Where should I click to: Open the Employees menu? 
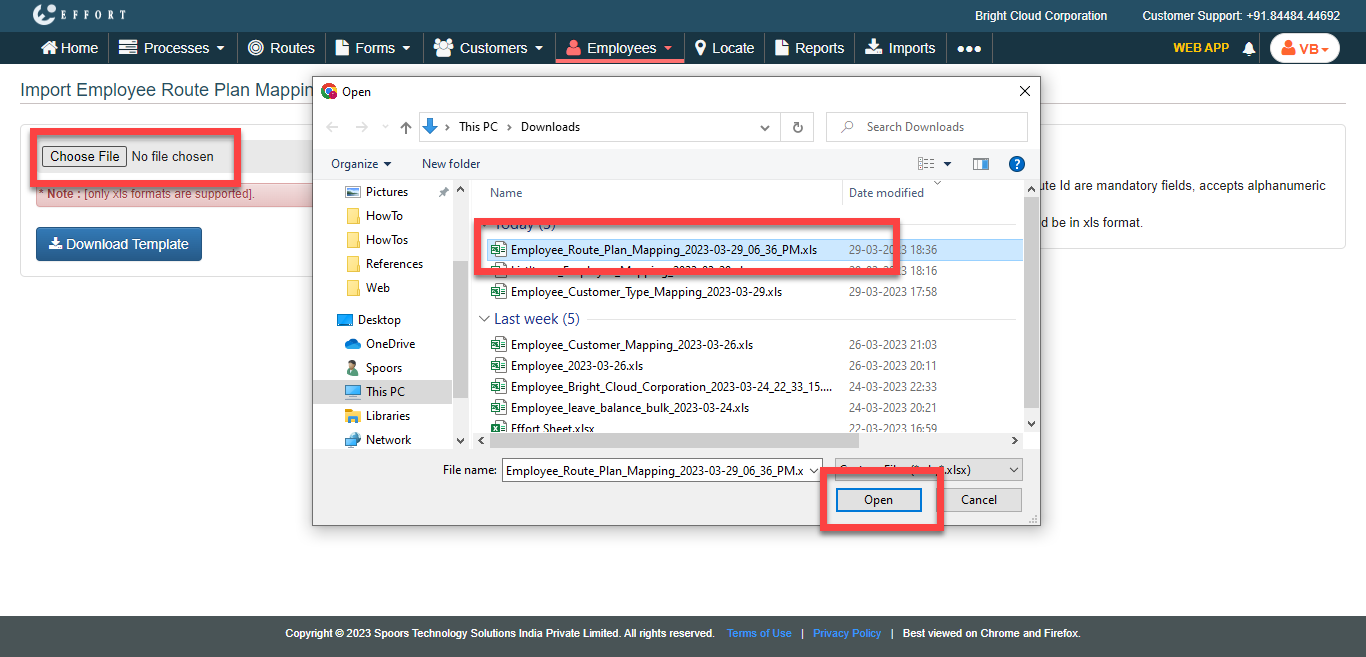tap(620, 48)
